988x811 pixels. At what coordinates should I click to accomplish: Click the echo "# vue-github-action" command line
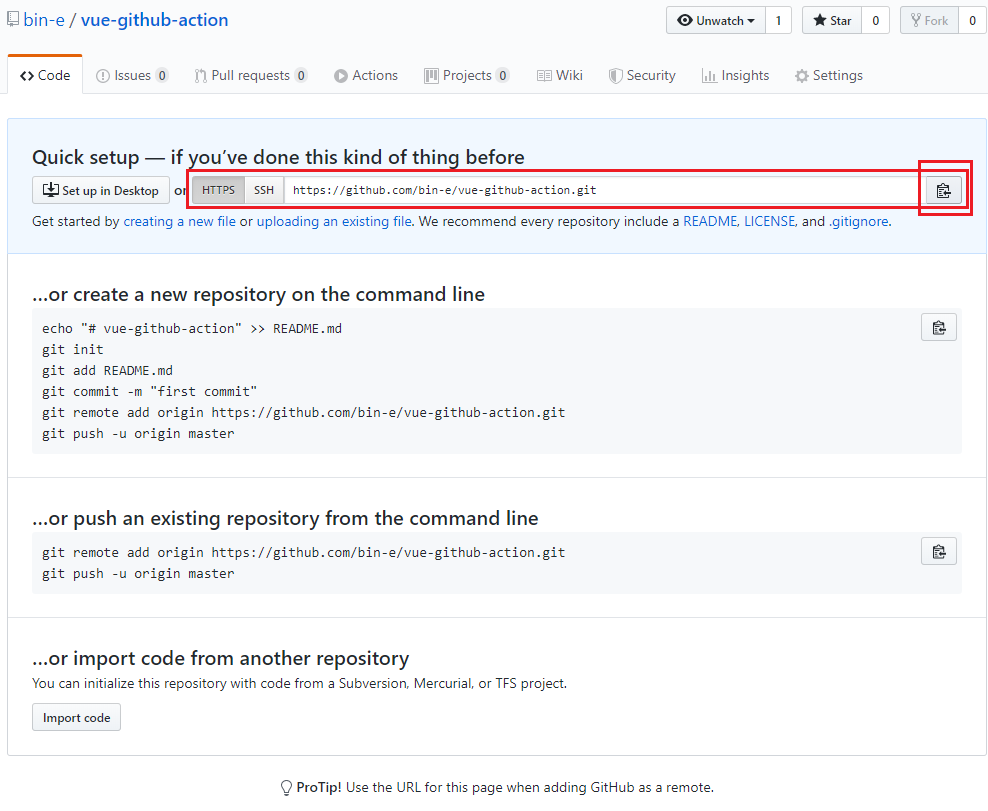point(192,328)
